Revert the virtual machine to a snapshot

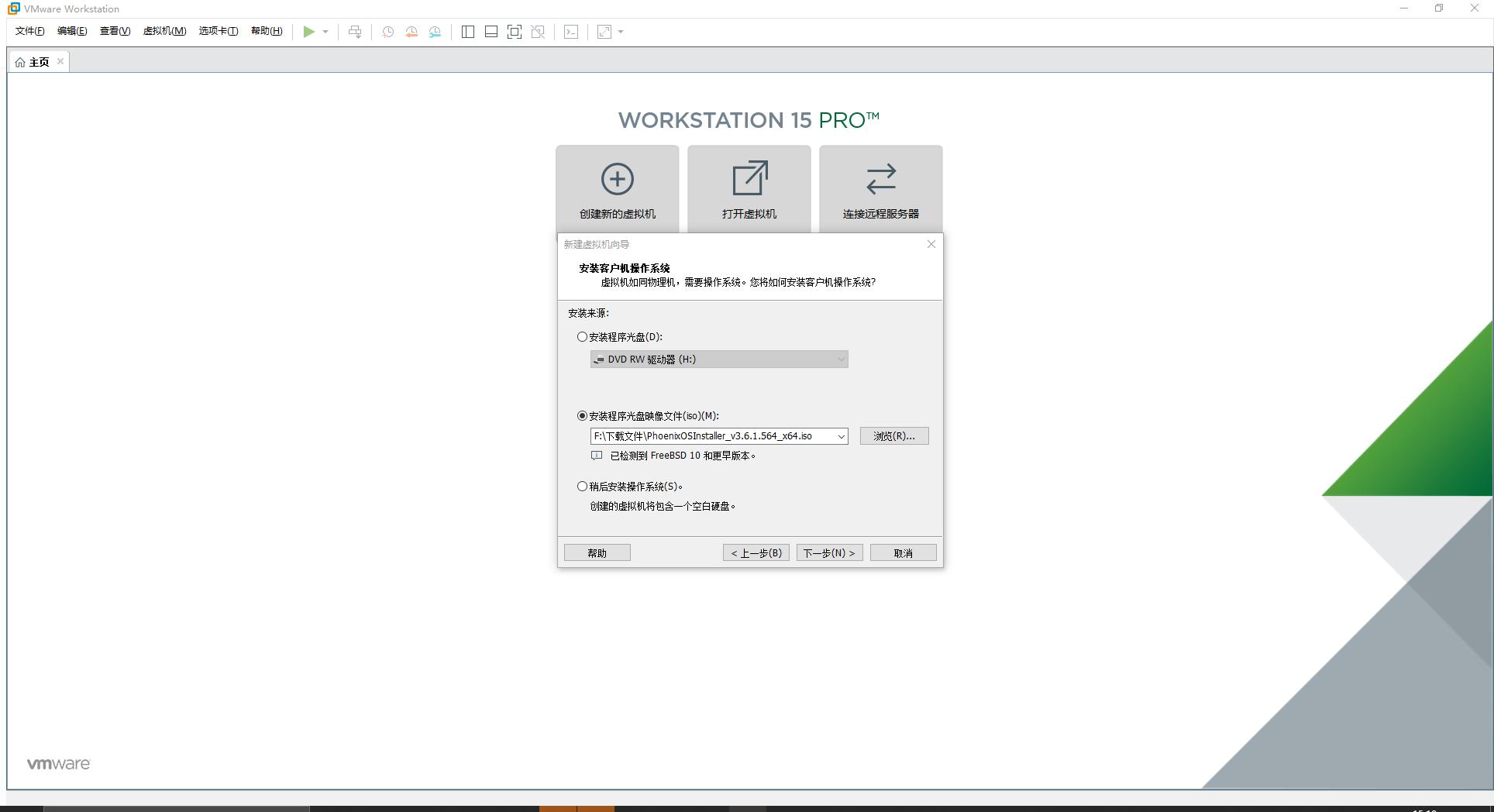(411, 32)
